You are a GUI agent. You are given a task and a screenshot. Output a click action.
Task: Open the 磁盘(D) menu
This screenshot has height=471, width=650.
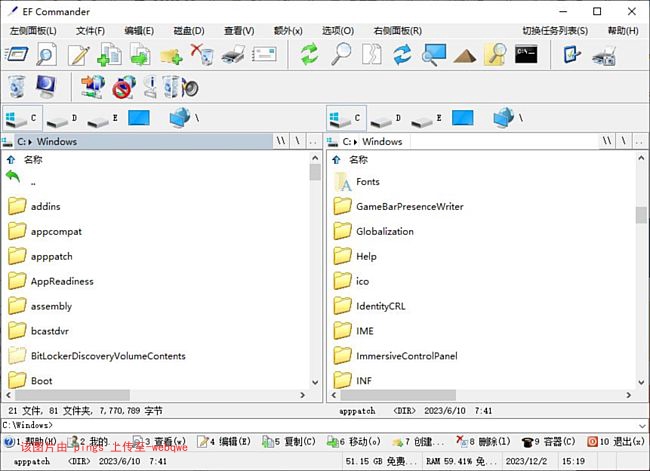coord(189,31)
